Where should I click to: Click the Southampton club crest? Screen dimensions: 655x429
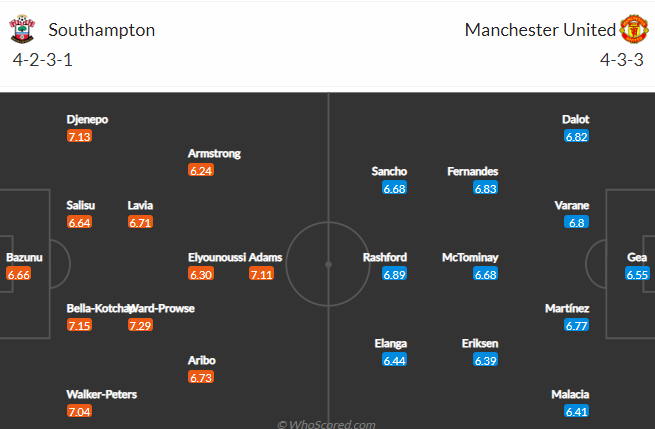(22, 29)
